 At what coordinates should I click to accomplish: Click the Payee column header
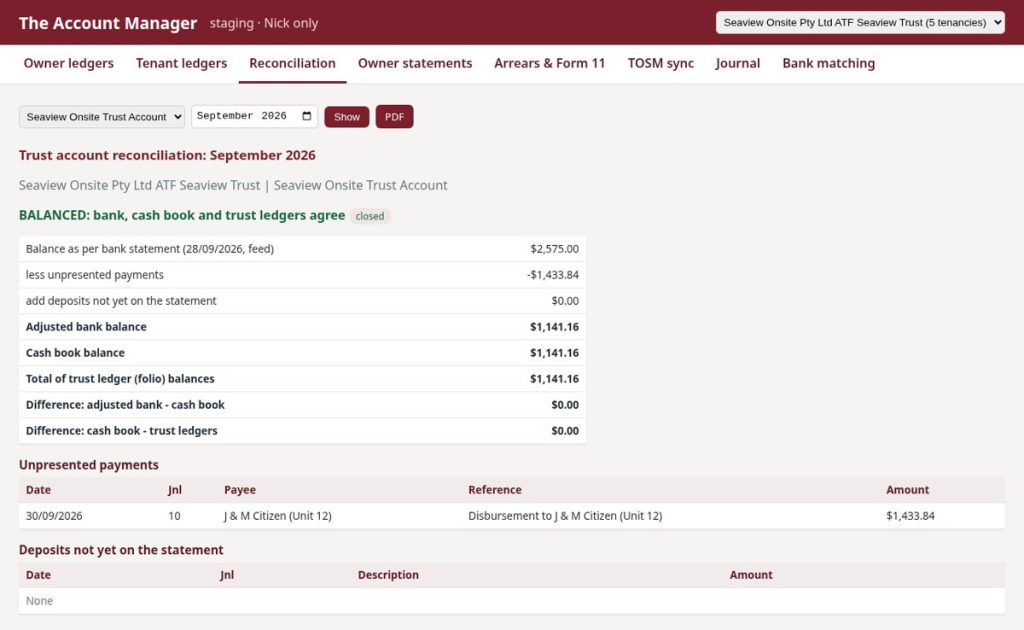point(240,490)
